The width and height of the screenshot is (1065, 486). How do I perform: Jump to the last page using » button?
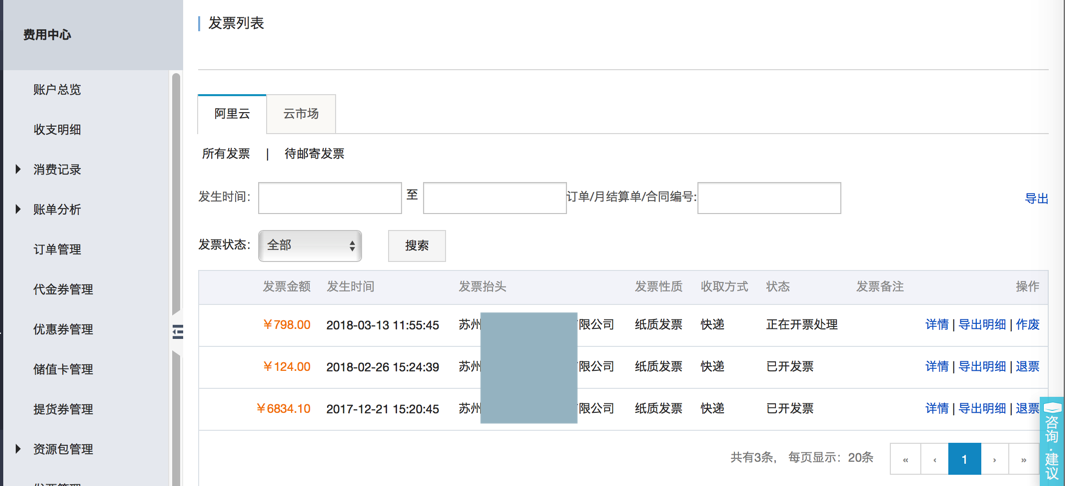pos(1023,459)
